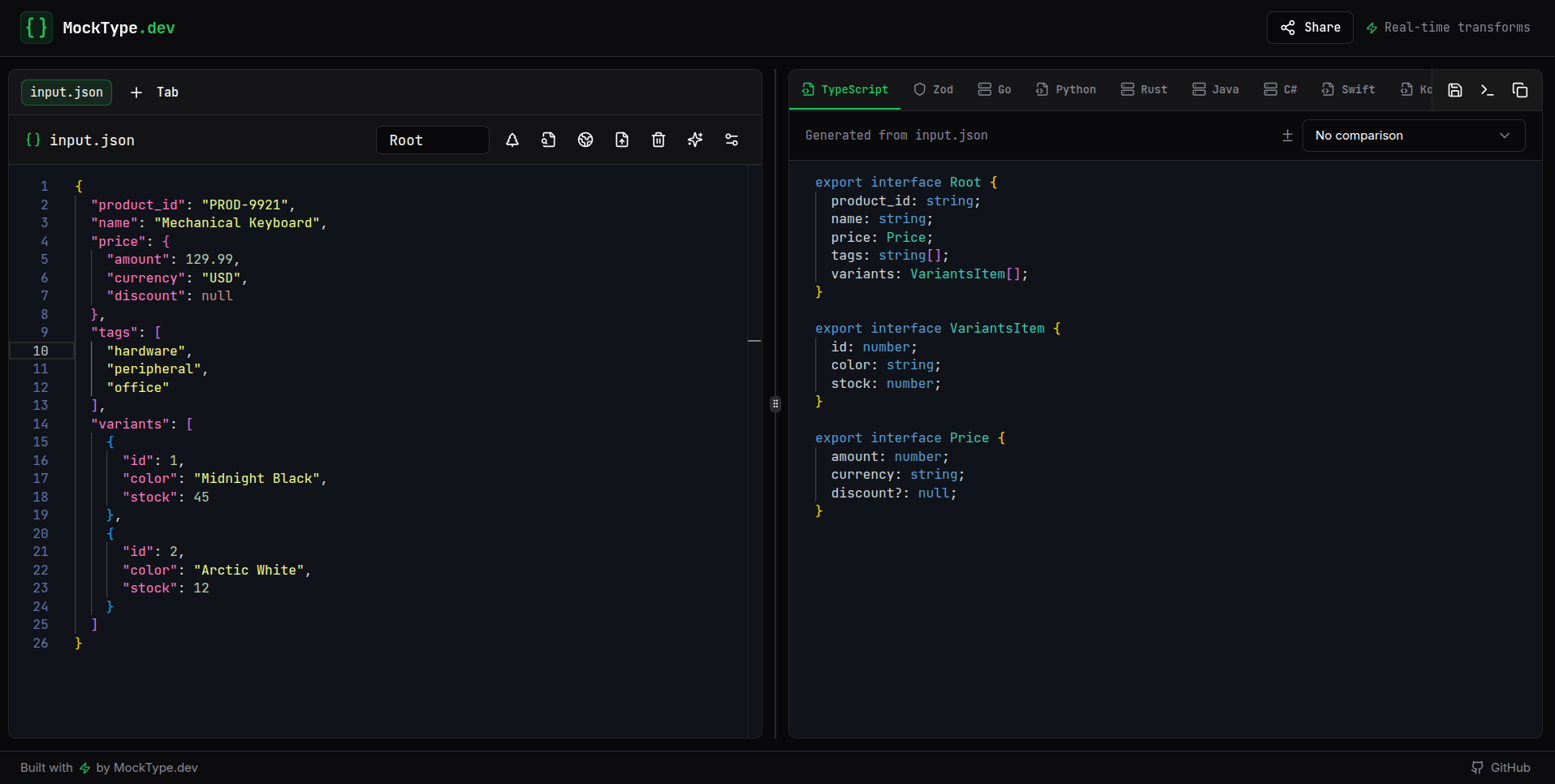Open the terminal panel
Screen dimensions: 1555x784
1488,90
